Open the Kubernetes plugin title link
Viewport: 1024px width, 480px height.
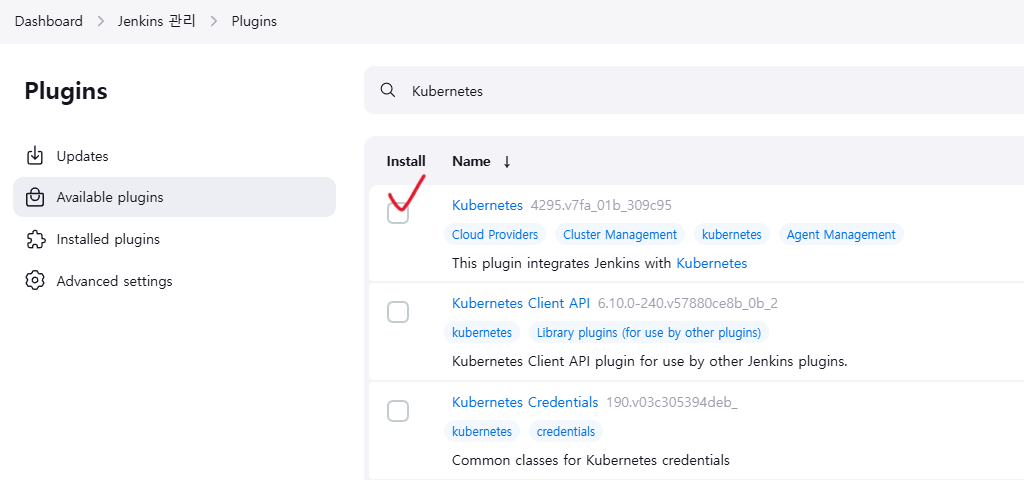pos(487,205)
